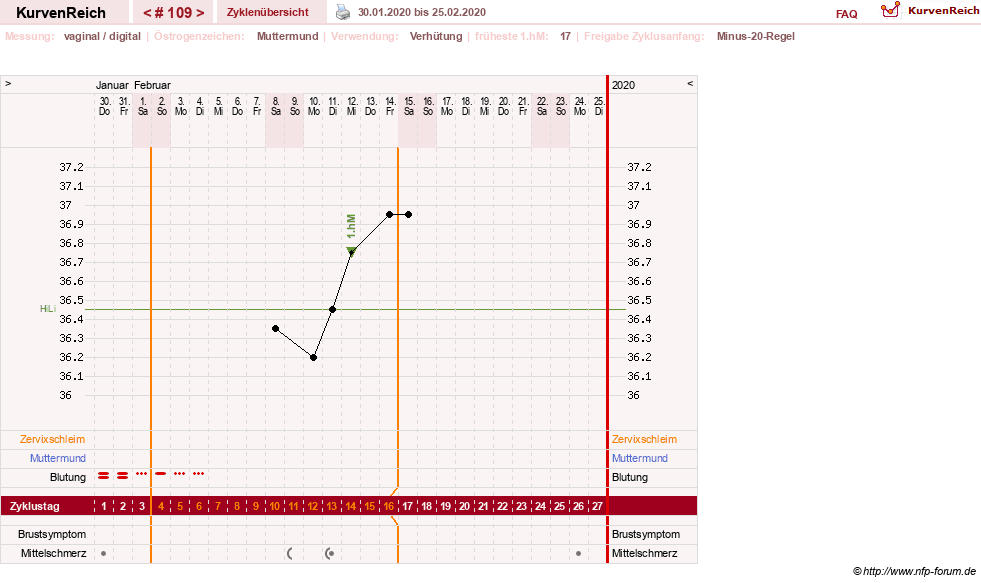Click the 'Minus-20-Regel' value
The height and width of the screenshot is (583, 981).
click(756, 36)
